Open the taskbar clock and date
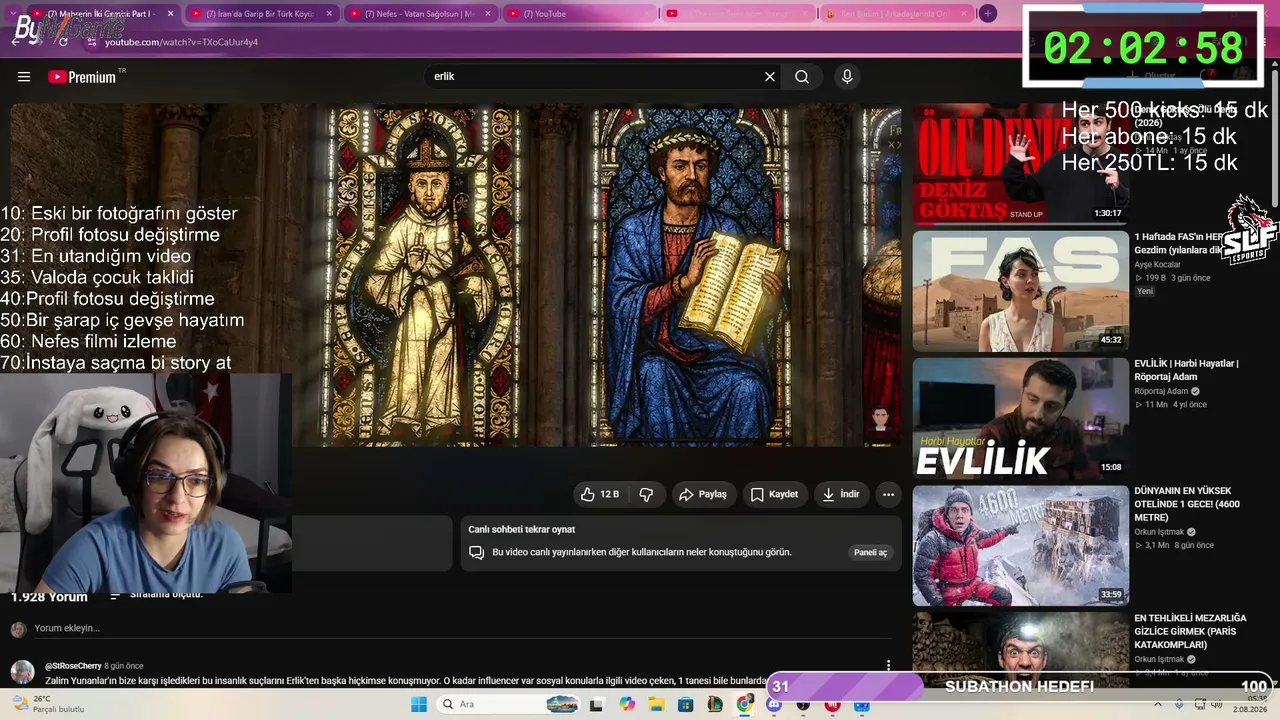 [1250, 704]
